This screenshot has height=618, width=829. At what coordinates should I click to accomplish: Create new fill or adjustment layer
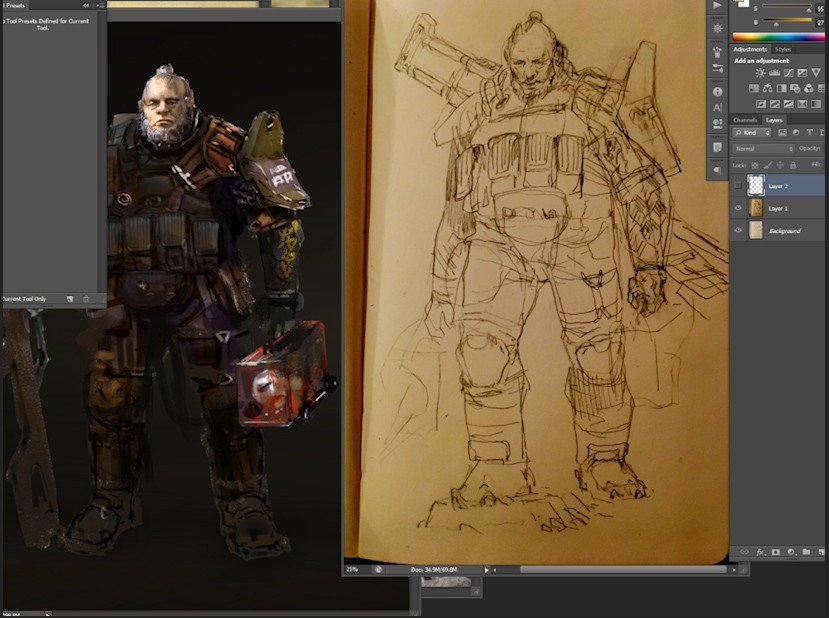click(791, 552)
